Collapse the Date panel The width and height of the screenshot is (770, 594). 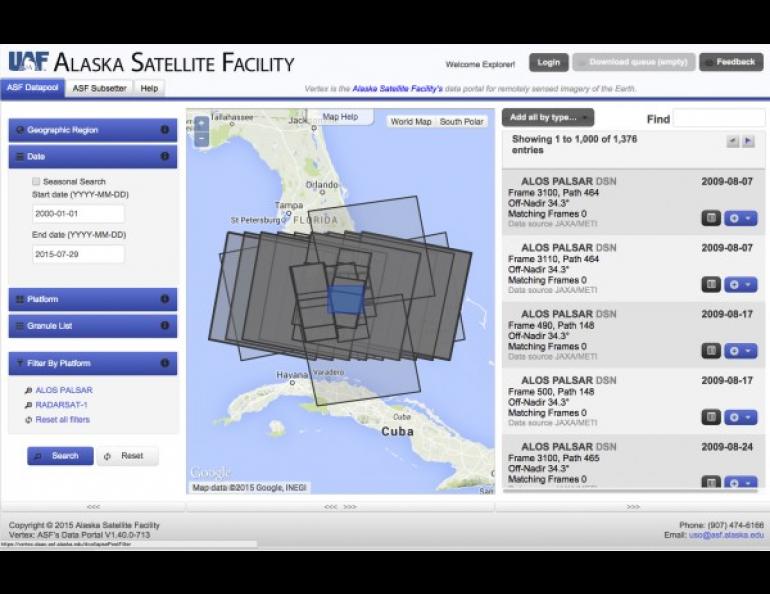[x=93, y=157]
